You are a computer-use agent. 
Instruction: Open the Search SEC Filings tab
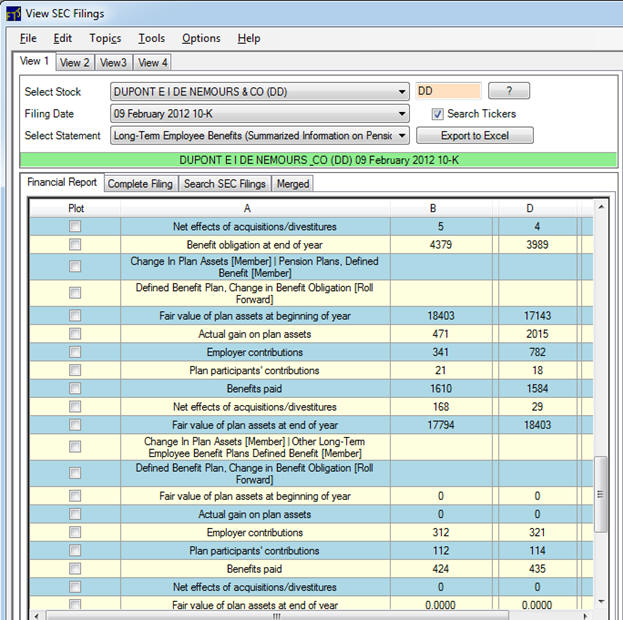coord(225,184)
